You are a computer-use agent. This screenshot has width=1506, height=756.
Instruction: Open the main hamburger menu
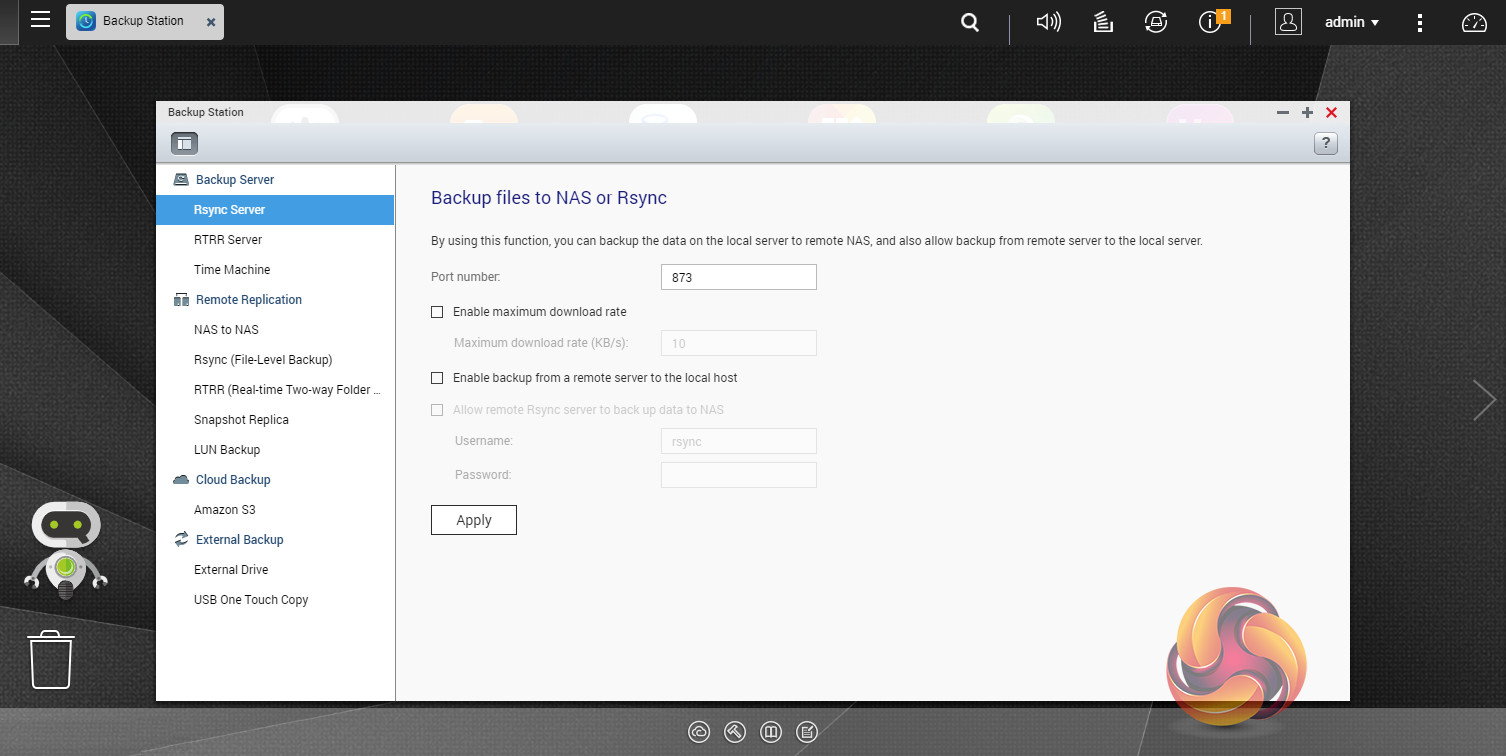(x=40, y=20)
